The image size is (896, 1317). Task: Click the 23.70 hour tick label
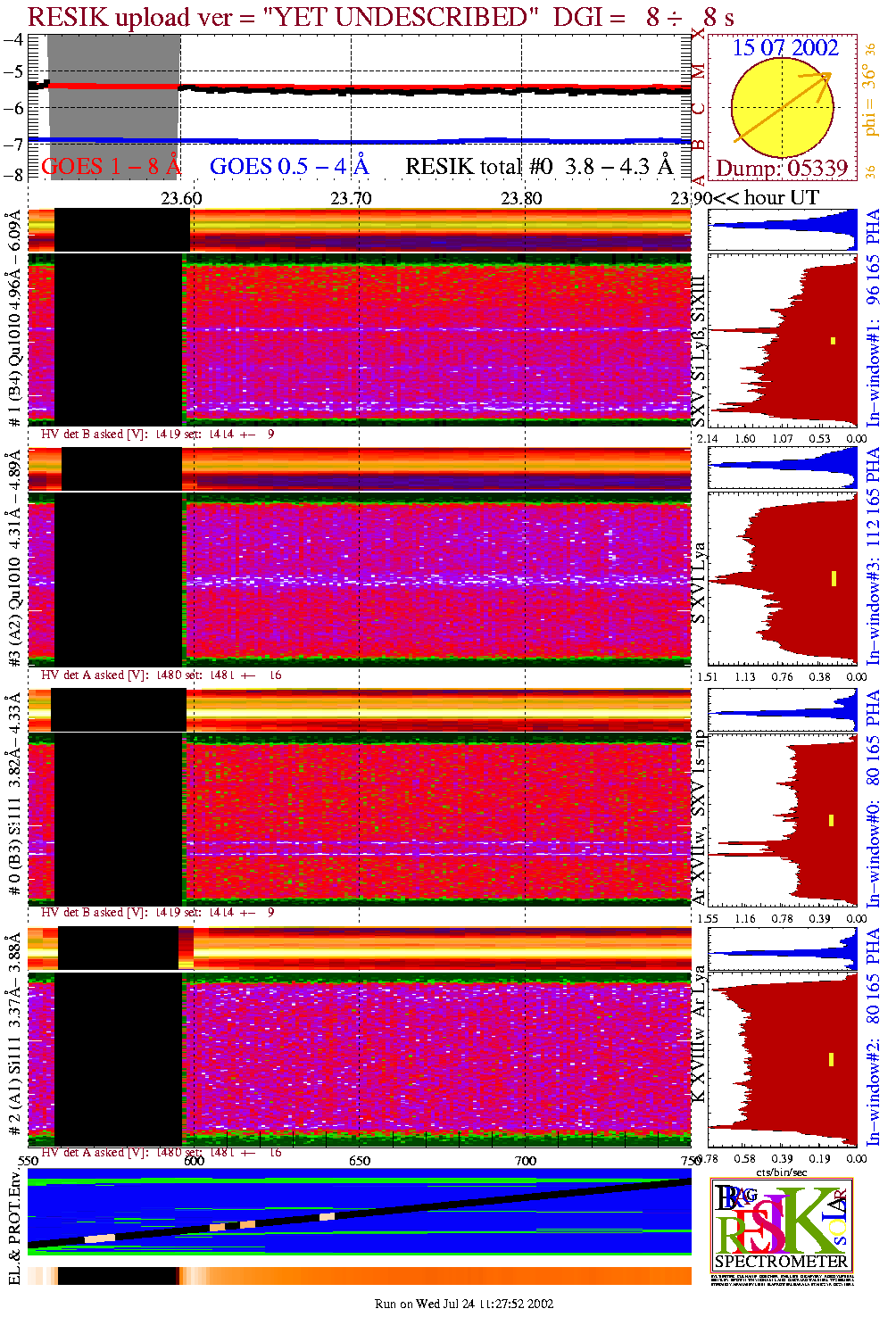[351, 198]
